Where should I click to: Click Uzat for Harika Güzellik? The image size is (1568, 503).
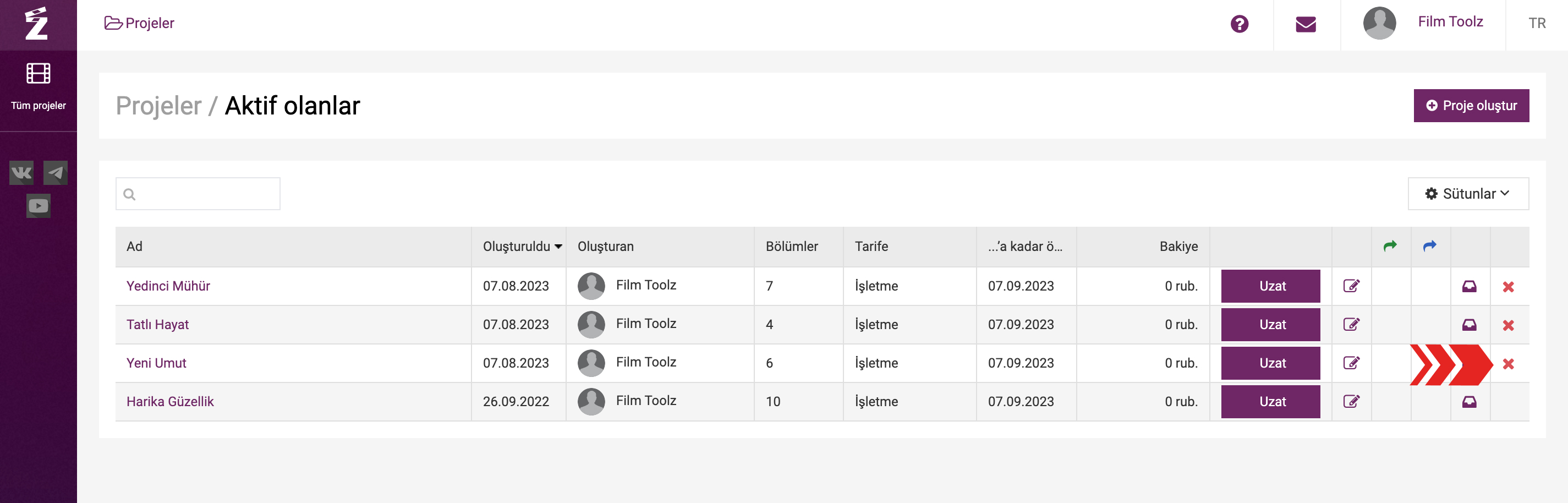(x=1270, y=402)
